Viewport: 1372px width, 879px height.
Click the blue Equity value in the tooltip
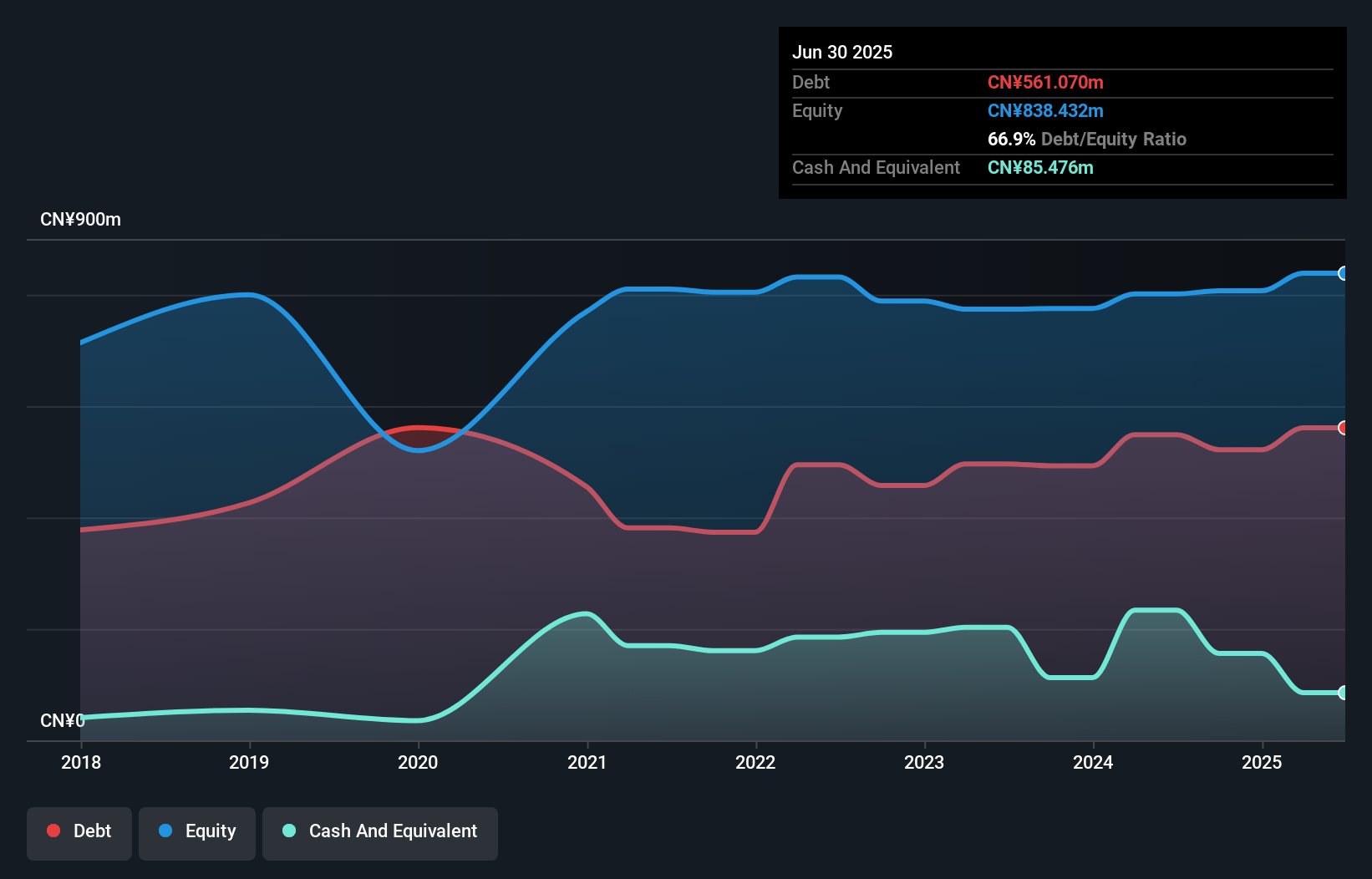pyautogui.click(x=1045, y=110)
